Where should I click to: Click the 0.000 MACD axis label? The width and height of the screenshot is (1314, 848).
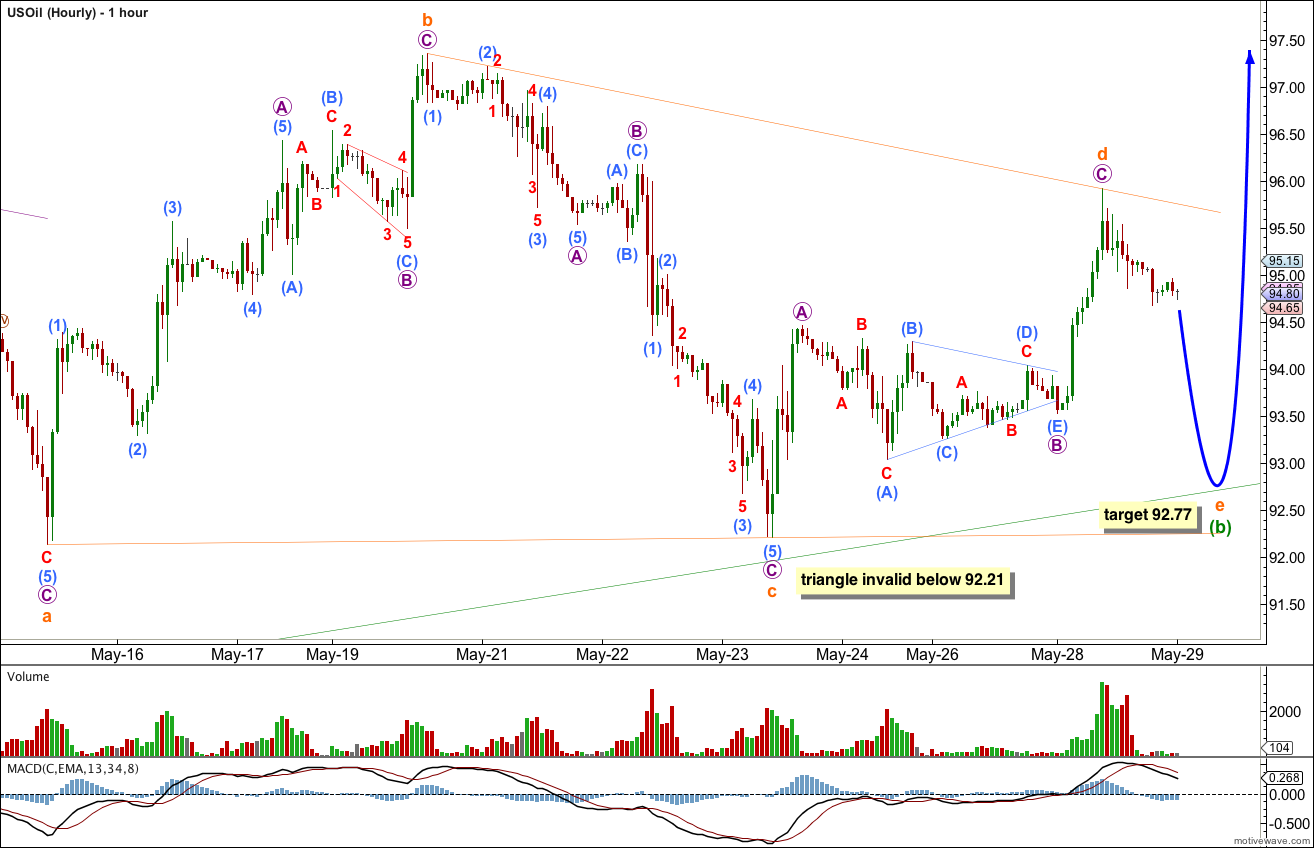1284,795
